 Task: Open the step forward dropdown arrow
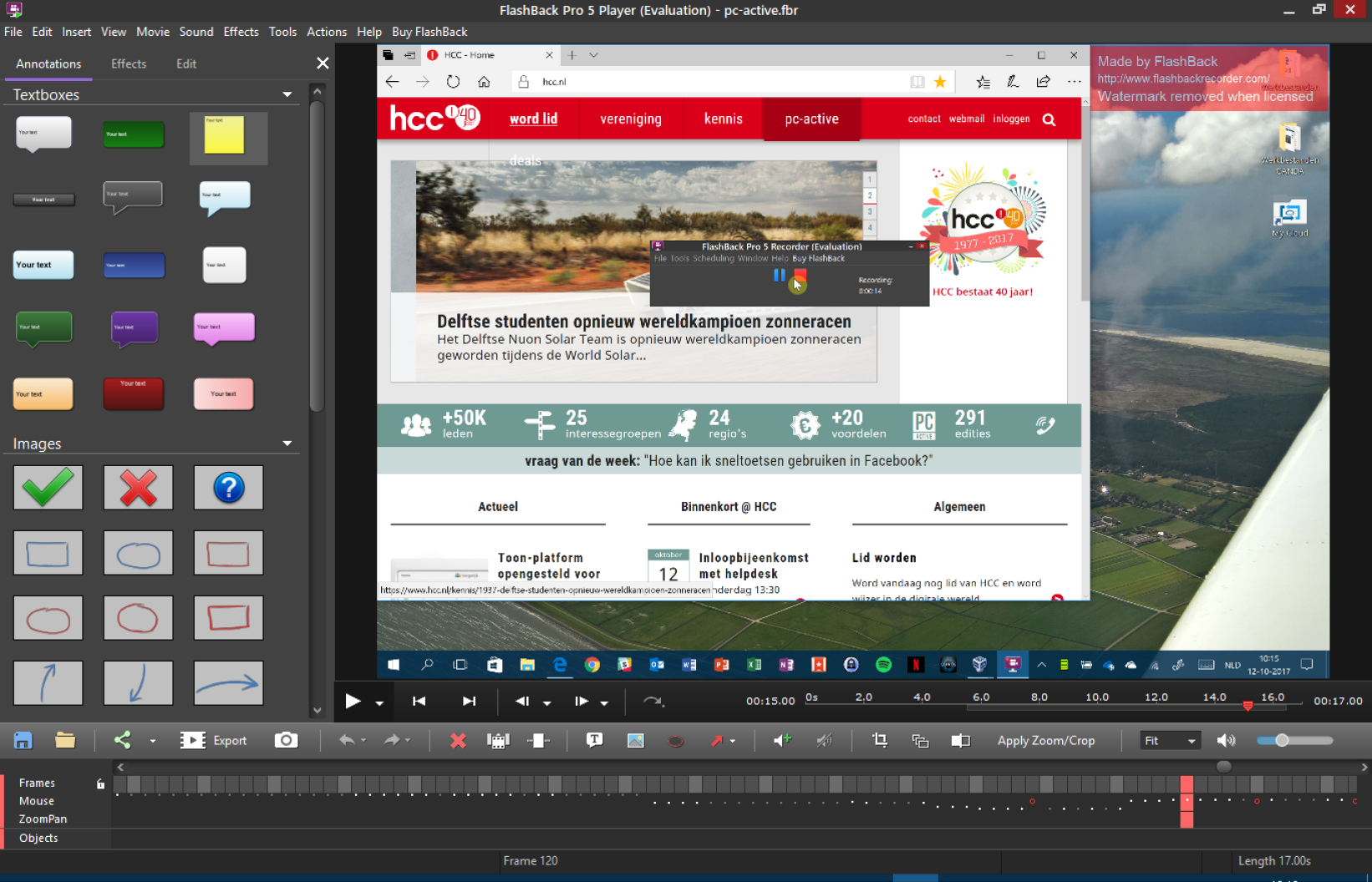[x=604, y=703]
